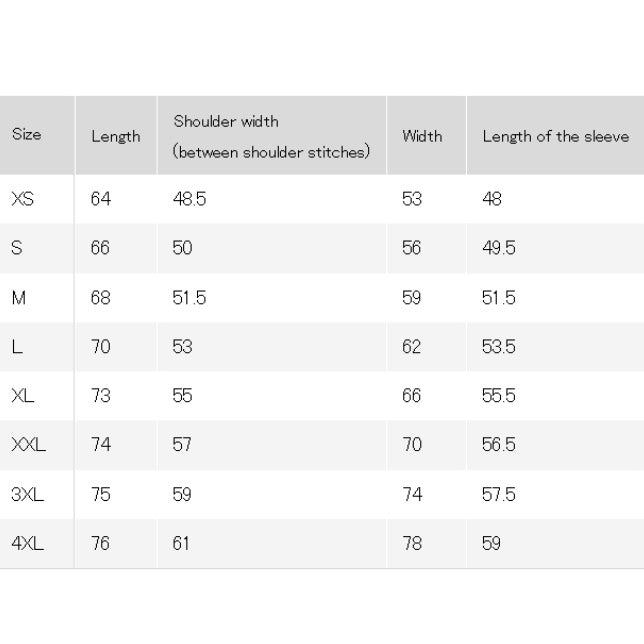Screen dimensions: 644x644
Task: Select the Shoulder width column header
Action: click(271, 136)
